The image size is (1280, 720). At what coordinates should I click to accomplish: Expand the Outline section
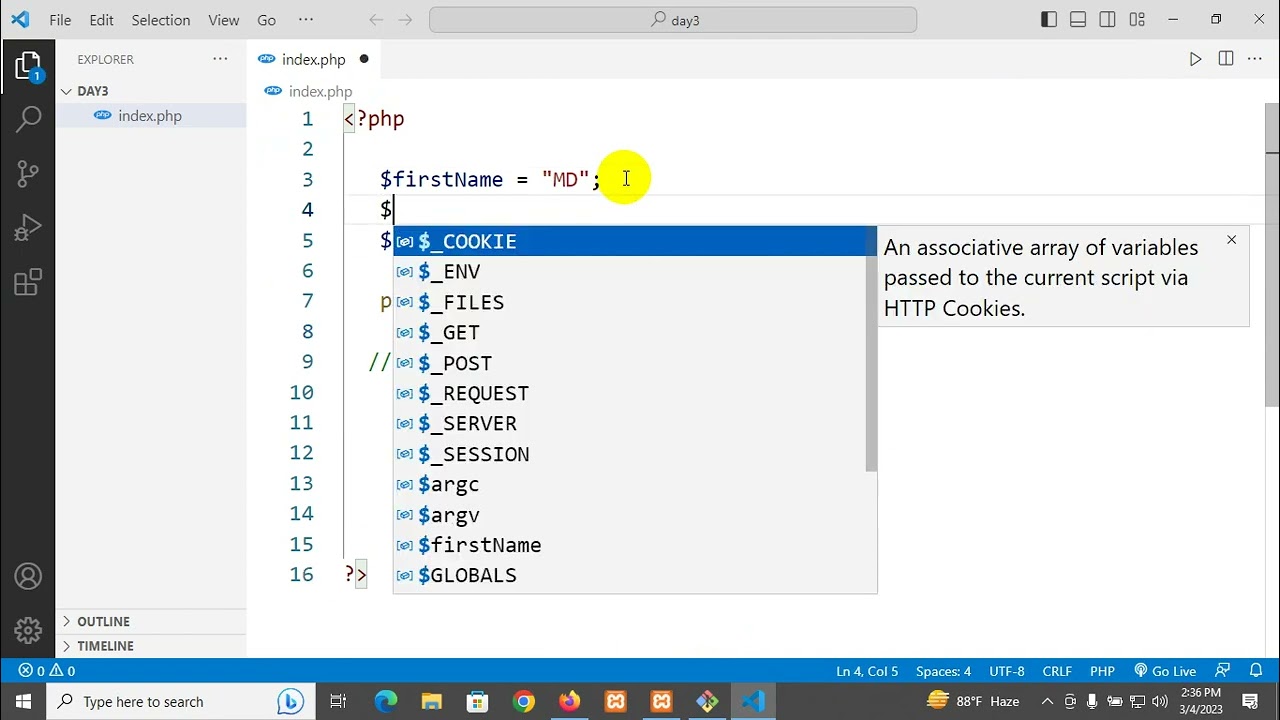point(150,621)
